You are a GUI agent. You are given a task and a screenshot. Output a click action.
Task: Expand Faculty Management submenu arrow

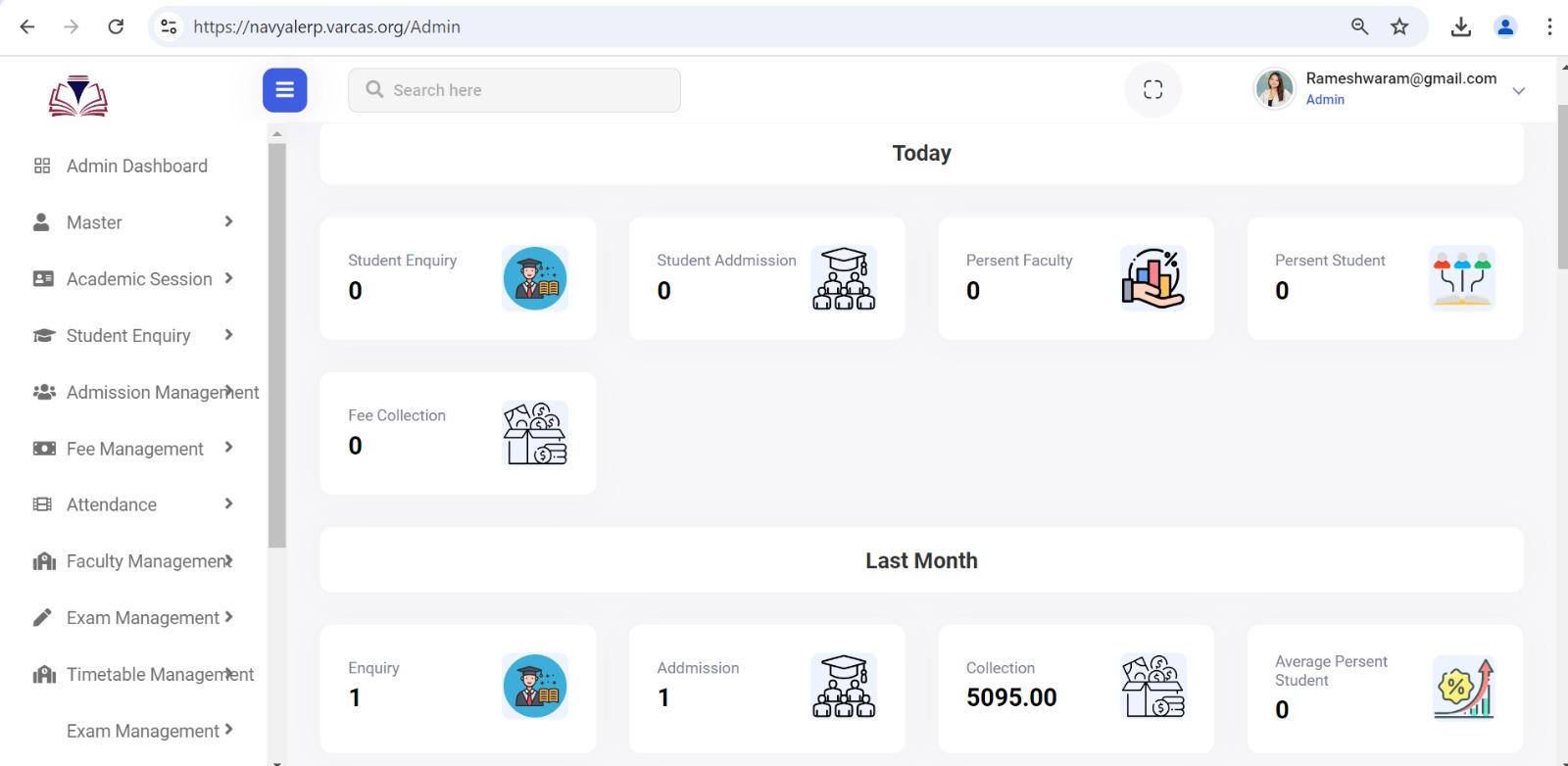click(x=228, y=560)
